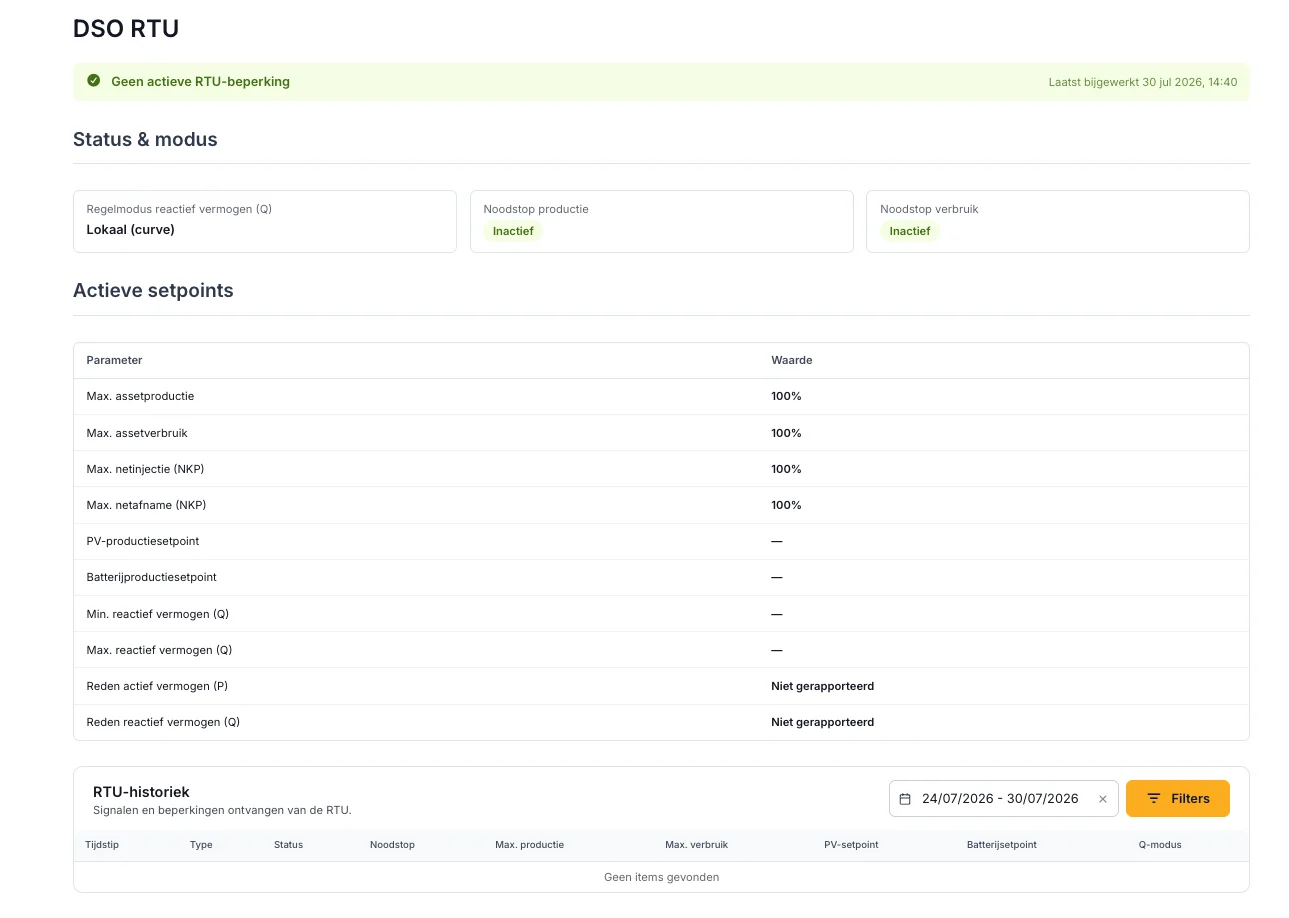Click the Status column header
The image size is (1289, 918).
[288, 845]
